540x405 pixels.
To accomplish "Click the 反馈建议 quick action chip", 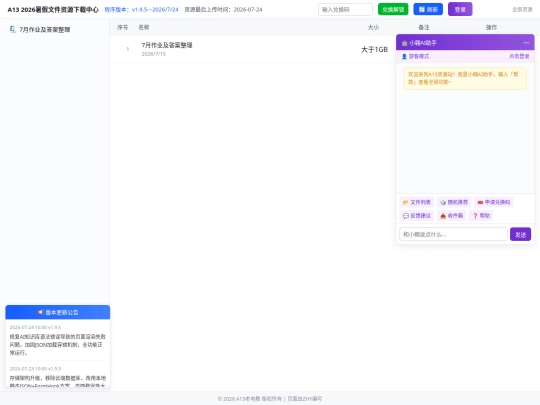I will click(417, 216).
